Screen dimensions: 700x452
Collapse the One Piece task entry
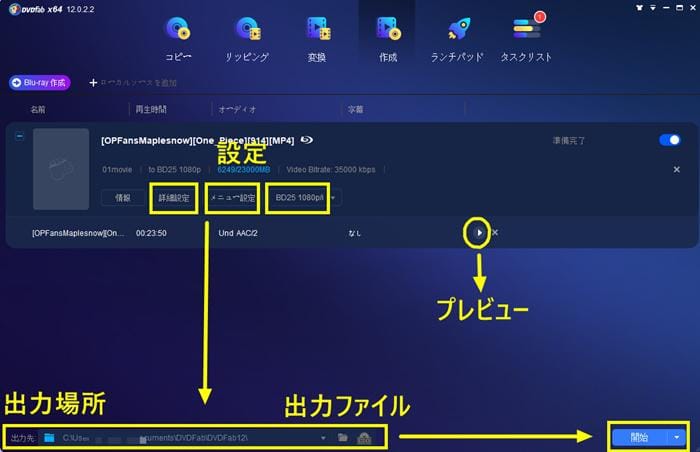pos(20,136)
